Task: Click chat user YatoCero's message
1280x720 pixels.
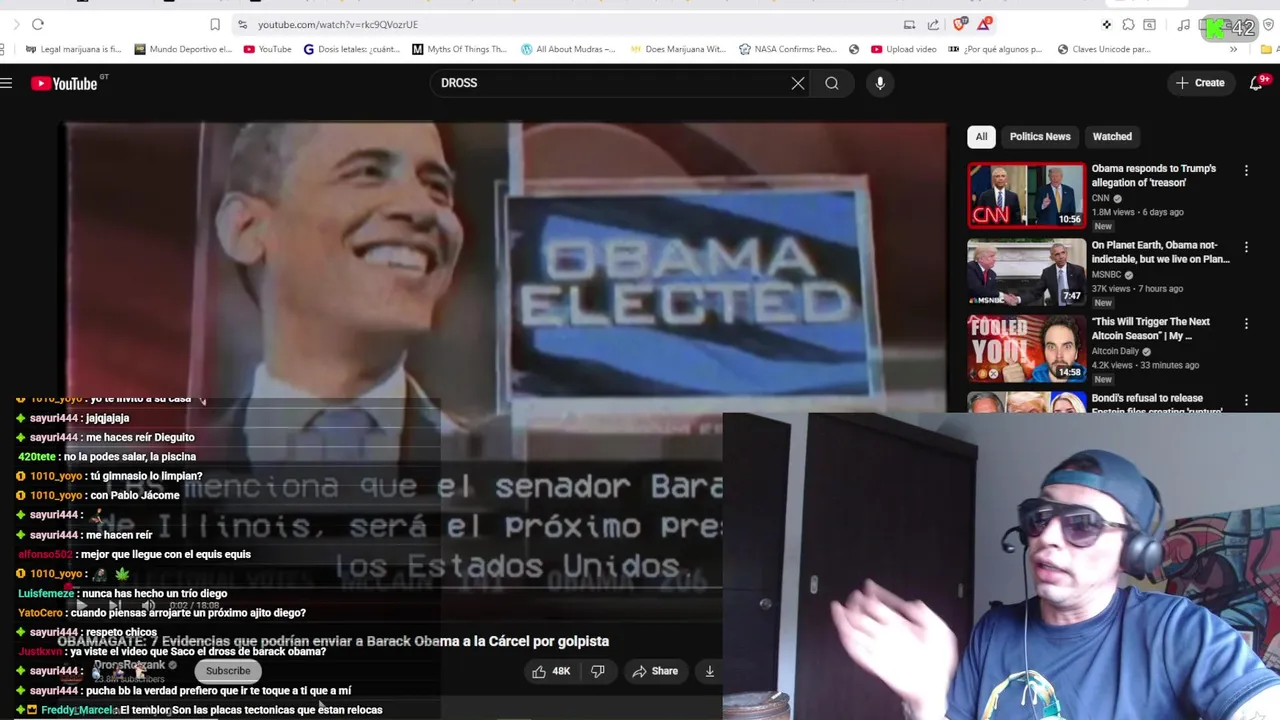Action: (x=162, y=613)
